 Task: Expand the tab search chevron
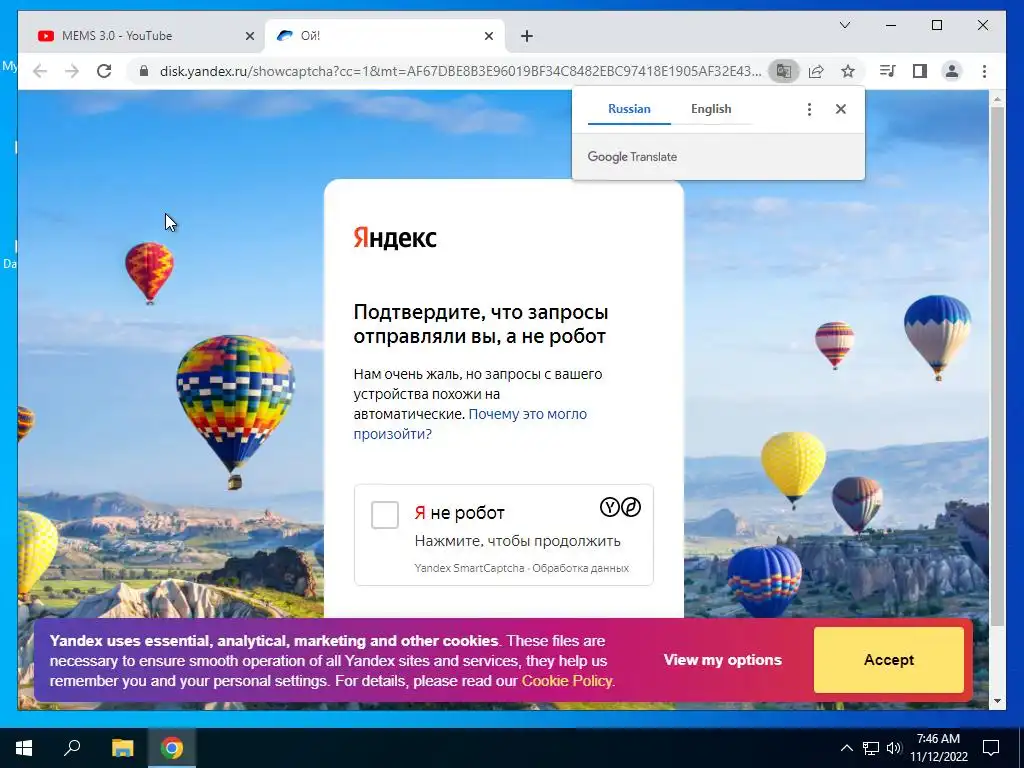click(x=844, y=25)
